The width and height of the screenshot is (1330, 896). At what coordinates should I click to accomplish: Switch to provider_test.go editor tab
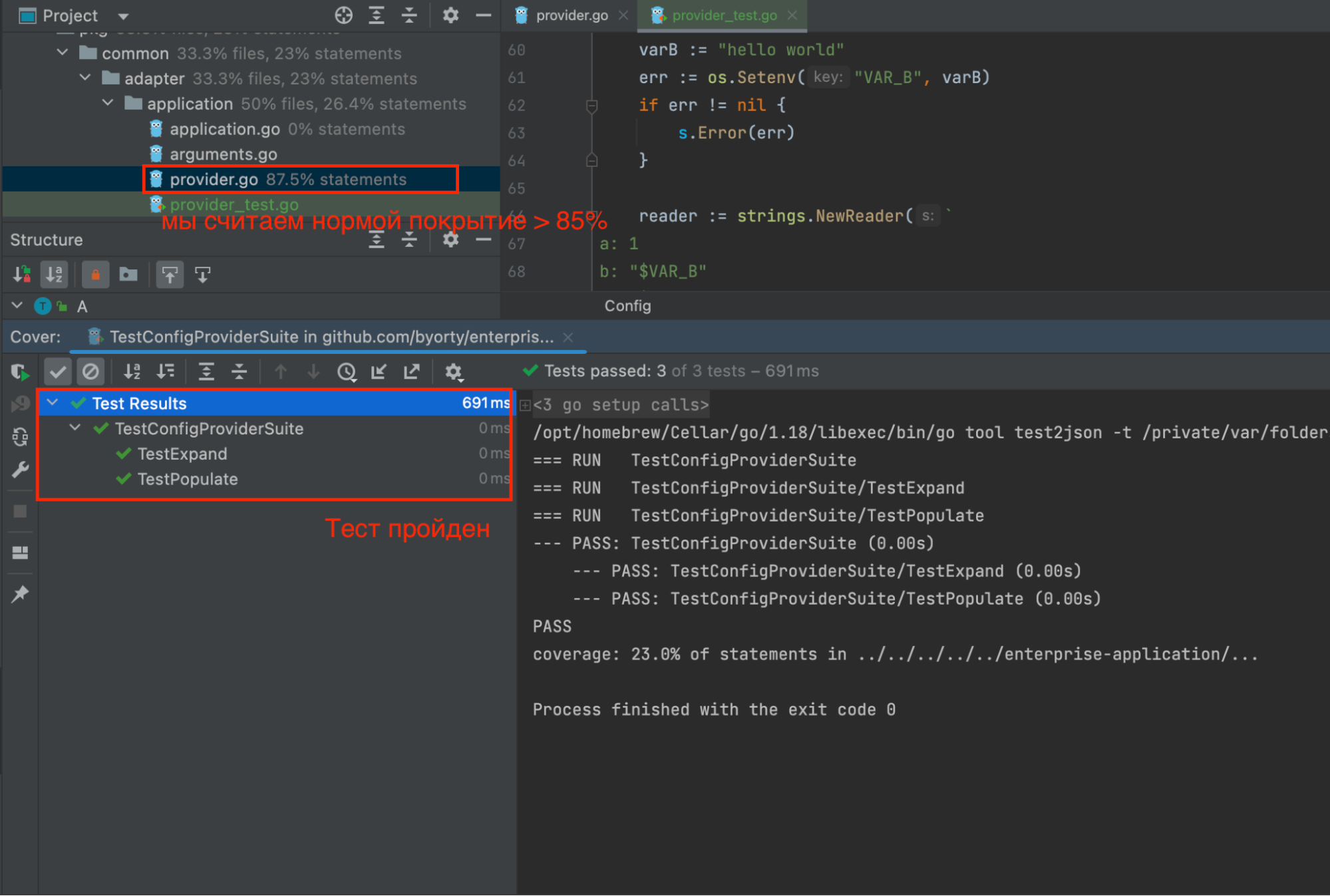tap(723, 15)
